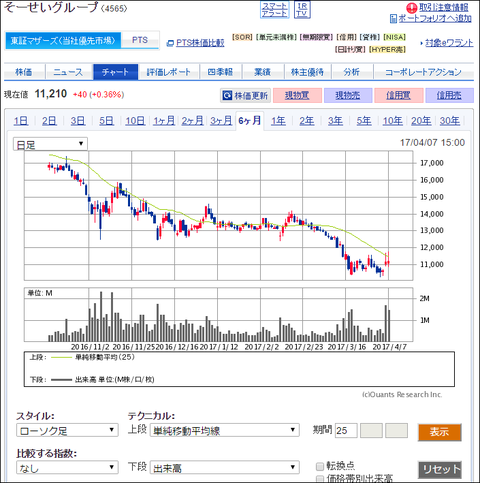
Task: Switch to the PTS market tab
Action: pos(140,40)
